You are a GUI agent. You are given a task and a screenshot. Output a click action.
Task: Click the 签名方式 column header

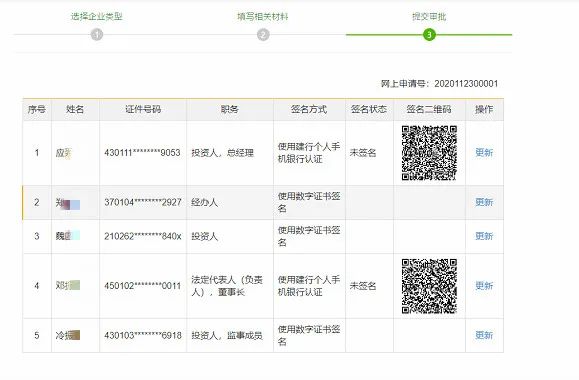pos(309,109)
